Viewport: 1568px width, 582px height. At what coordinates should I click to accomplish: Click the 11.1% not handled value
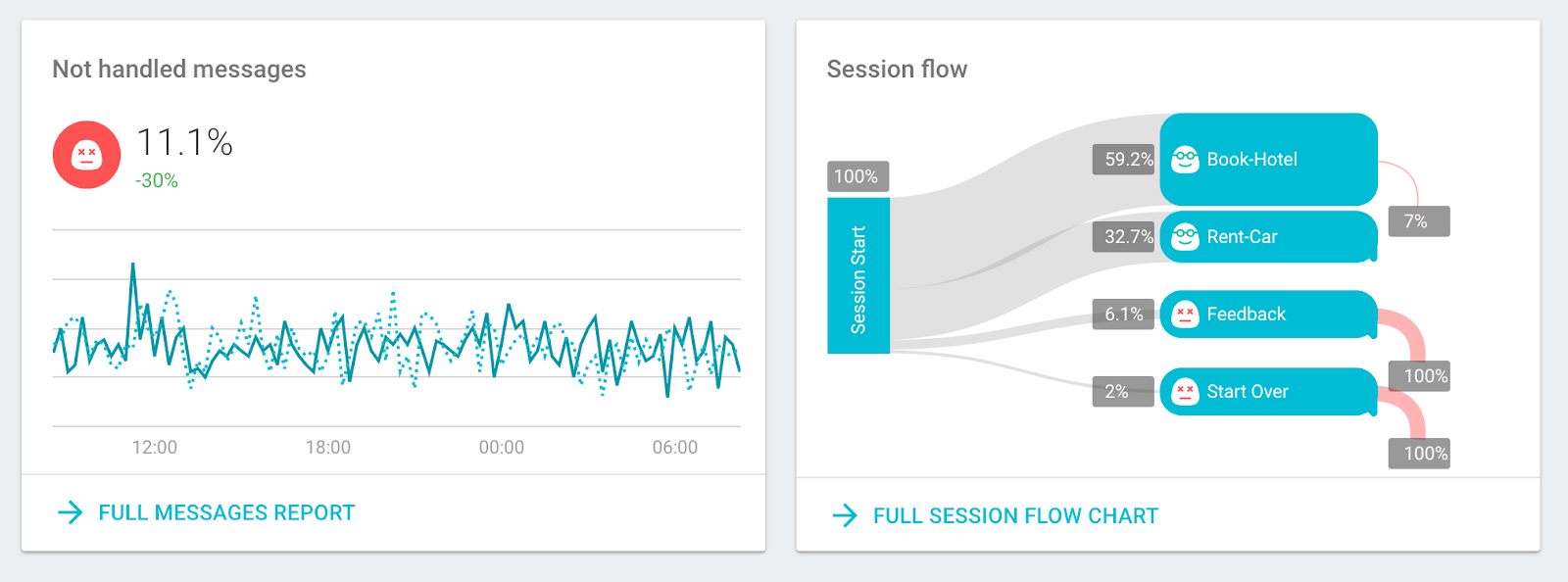pos(184,143)
